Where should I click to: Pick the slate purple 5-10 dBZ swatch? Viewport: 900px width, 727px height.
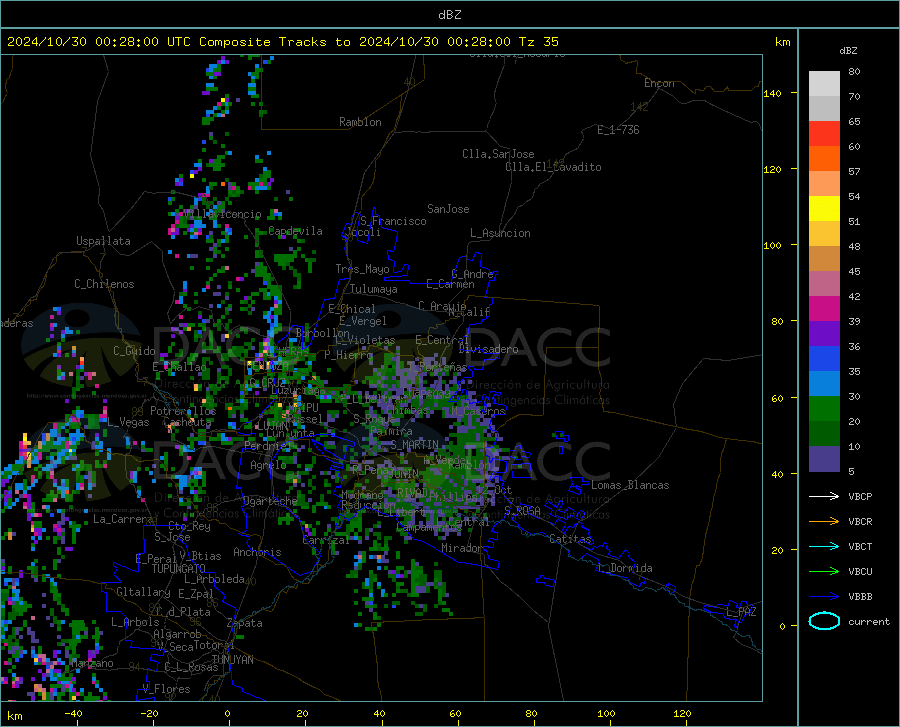pyautogui.click(x=824, y=459)
